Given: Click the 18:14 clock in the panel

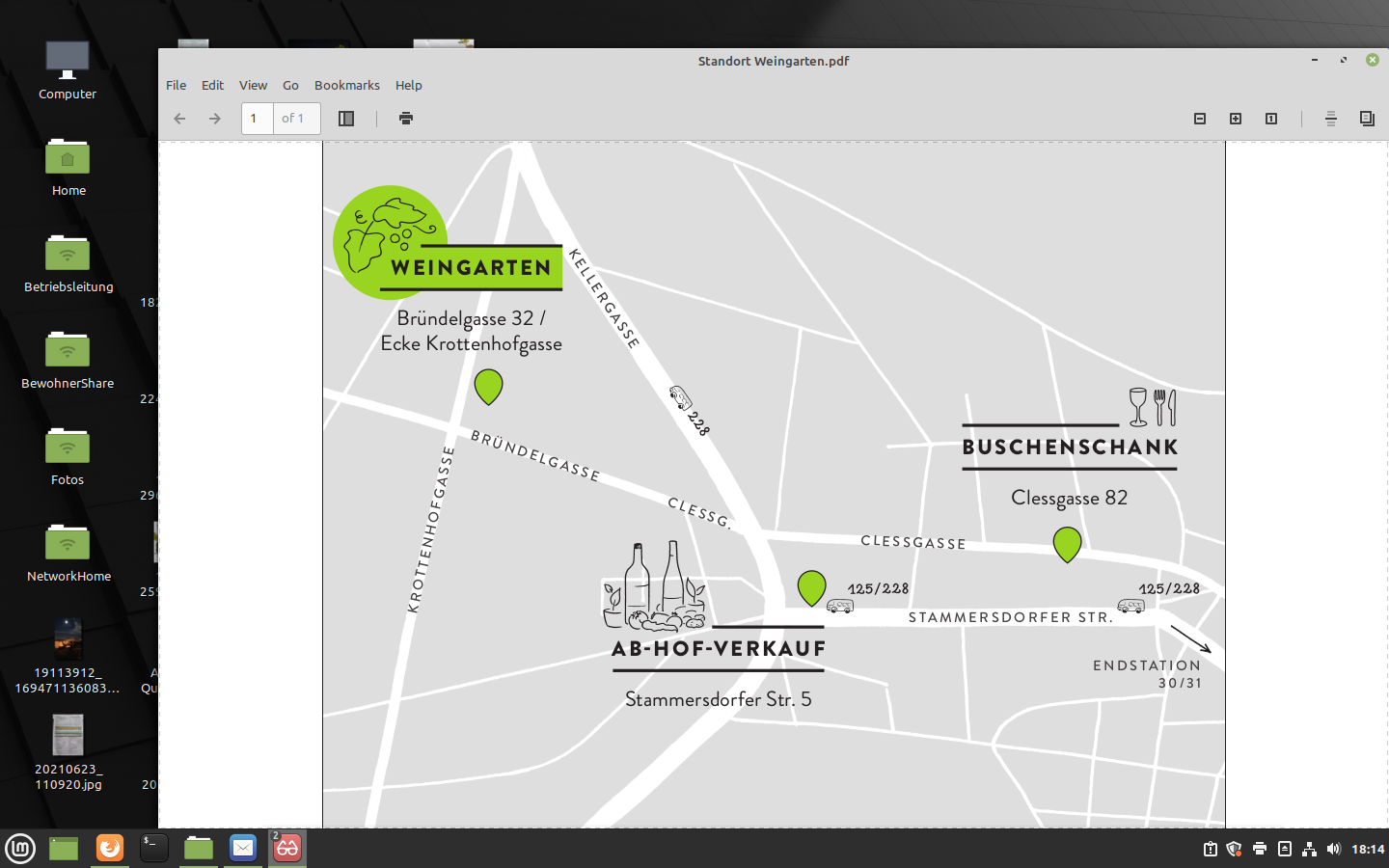Looking at the screenshot, I should (1367, 849).
